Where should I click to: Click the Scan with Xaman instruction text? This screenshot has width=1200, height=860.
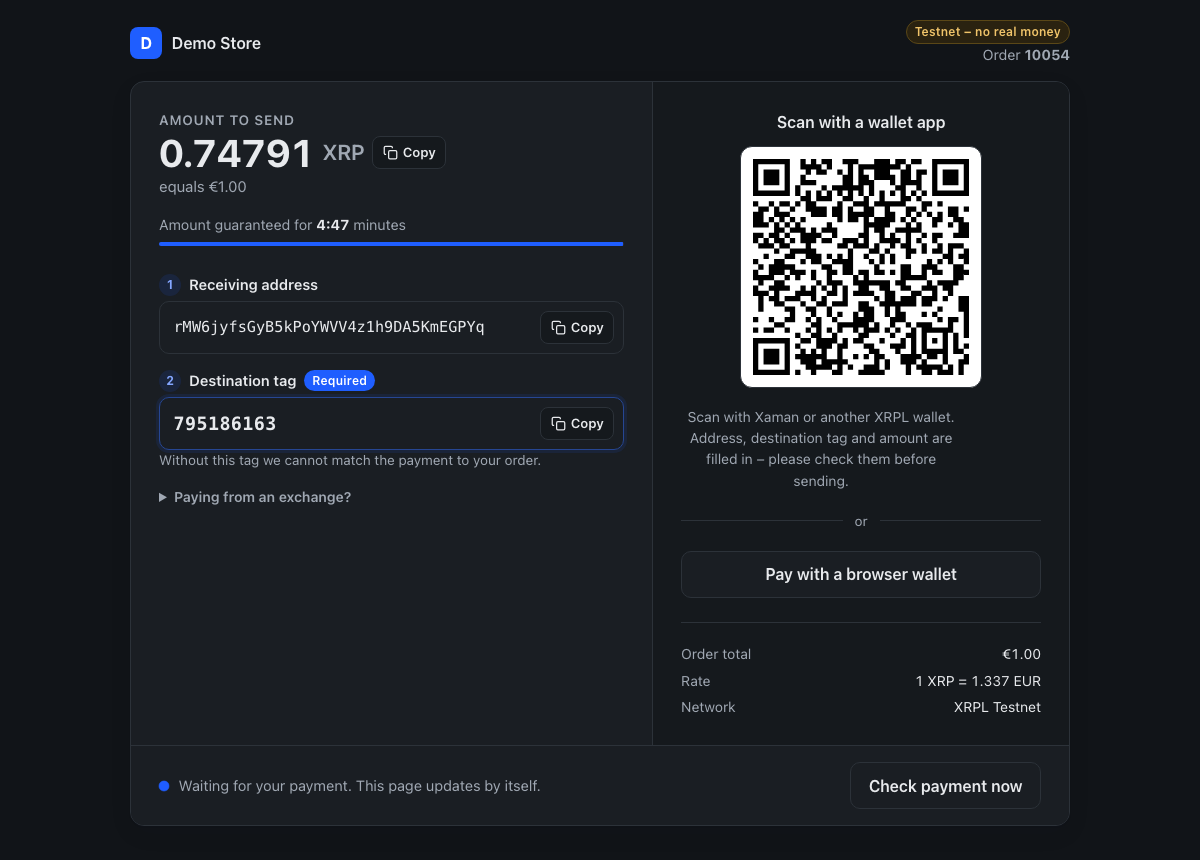tap(821, 449)
